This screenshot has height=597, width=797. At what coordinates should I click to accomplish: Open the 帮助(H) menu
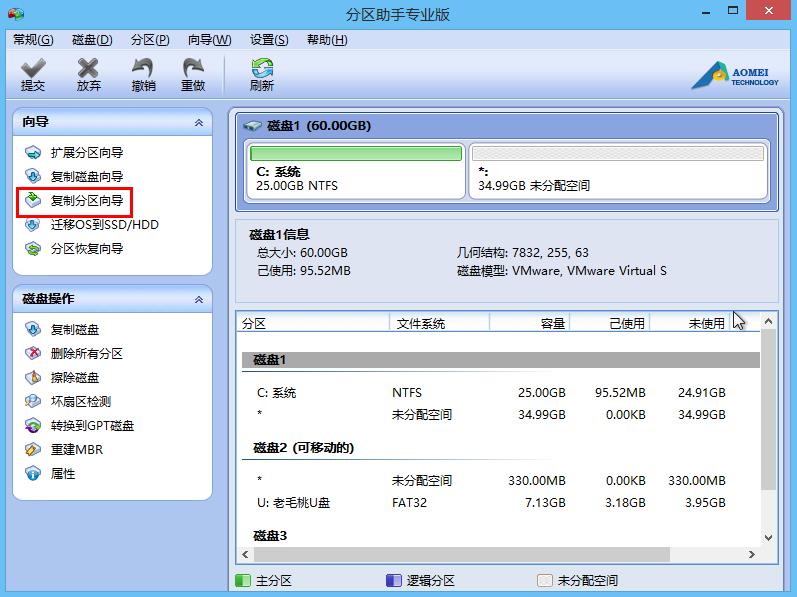click(327, 40)
